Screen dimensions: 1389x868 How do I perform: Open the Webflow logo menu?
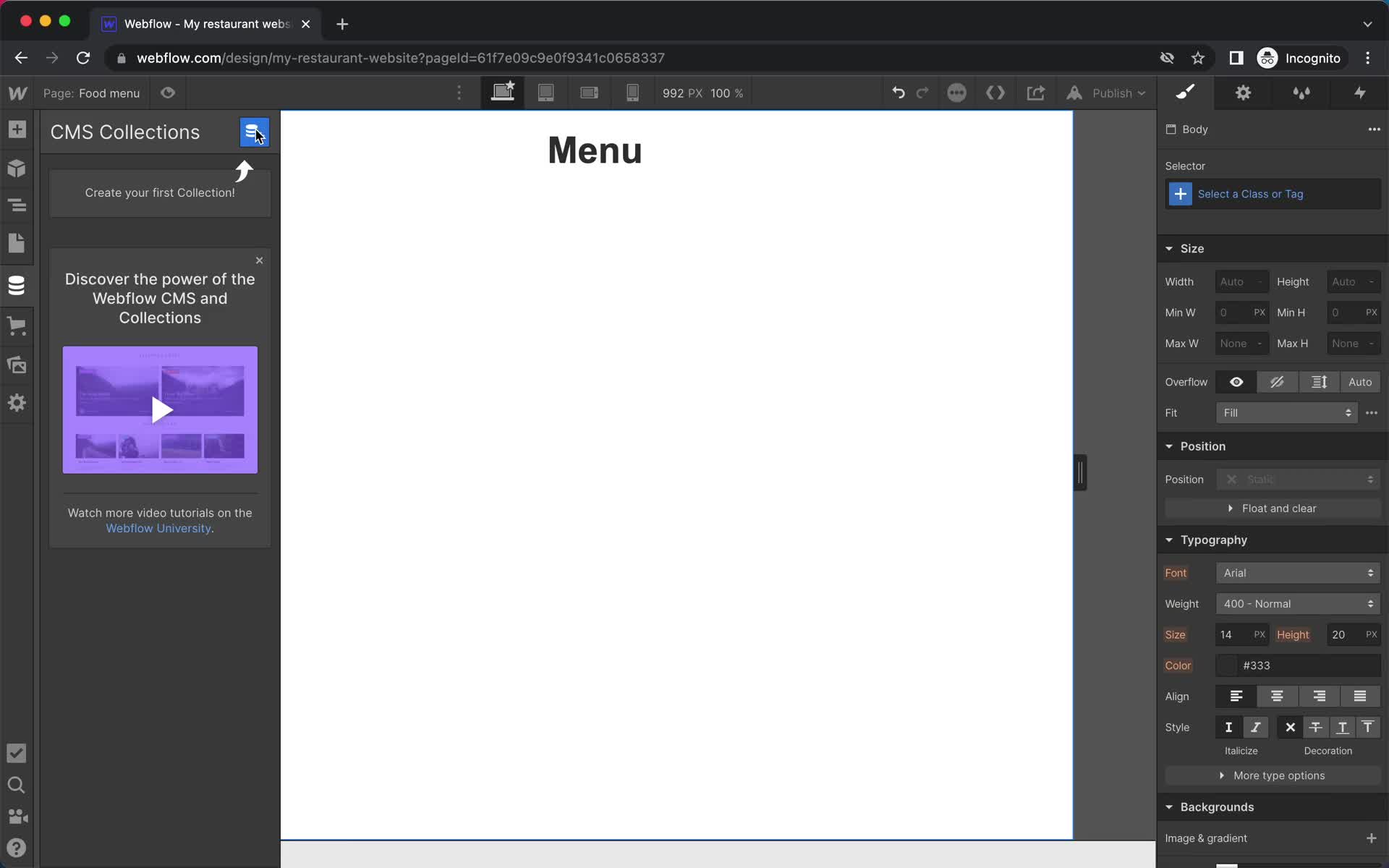[x=17, y=93]
